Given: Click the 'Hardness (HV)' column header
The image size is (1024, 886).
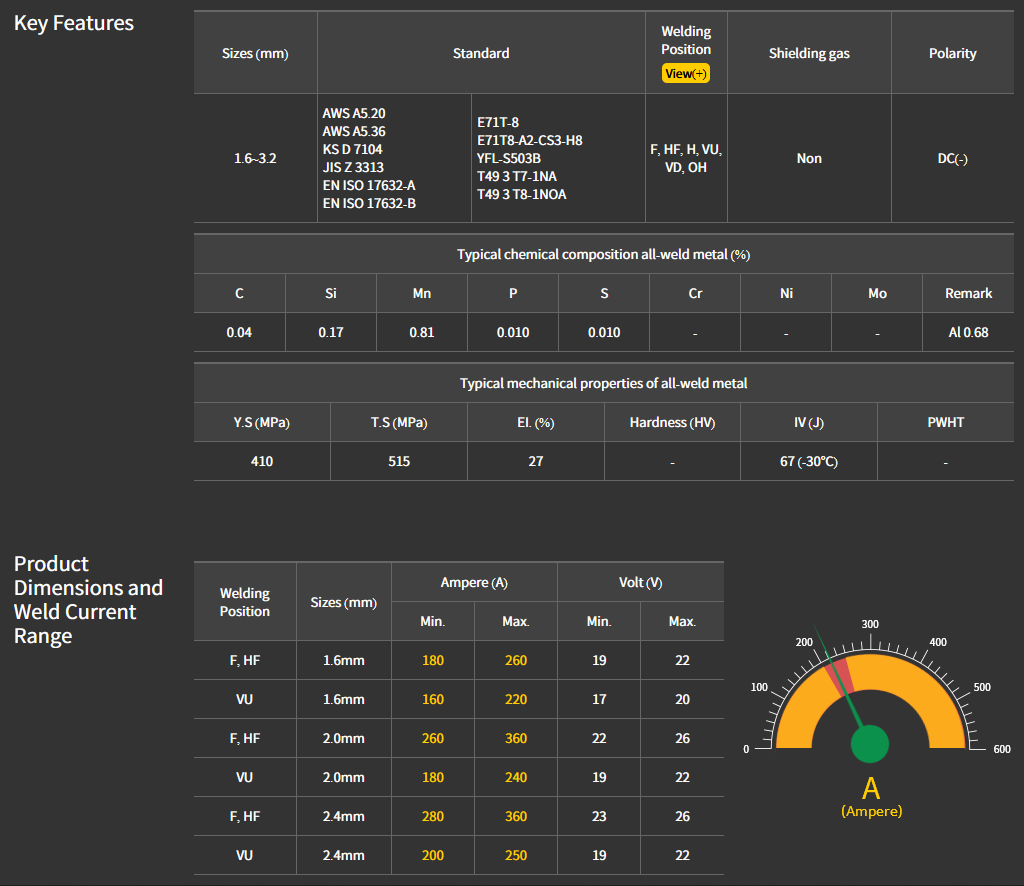Looking at the screenshot, I should 672,422.
